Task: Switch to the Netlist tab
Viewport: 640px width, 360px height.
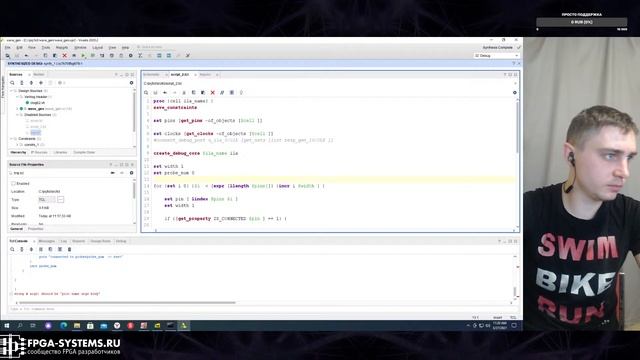Action: 39,75
